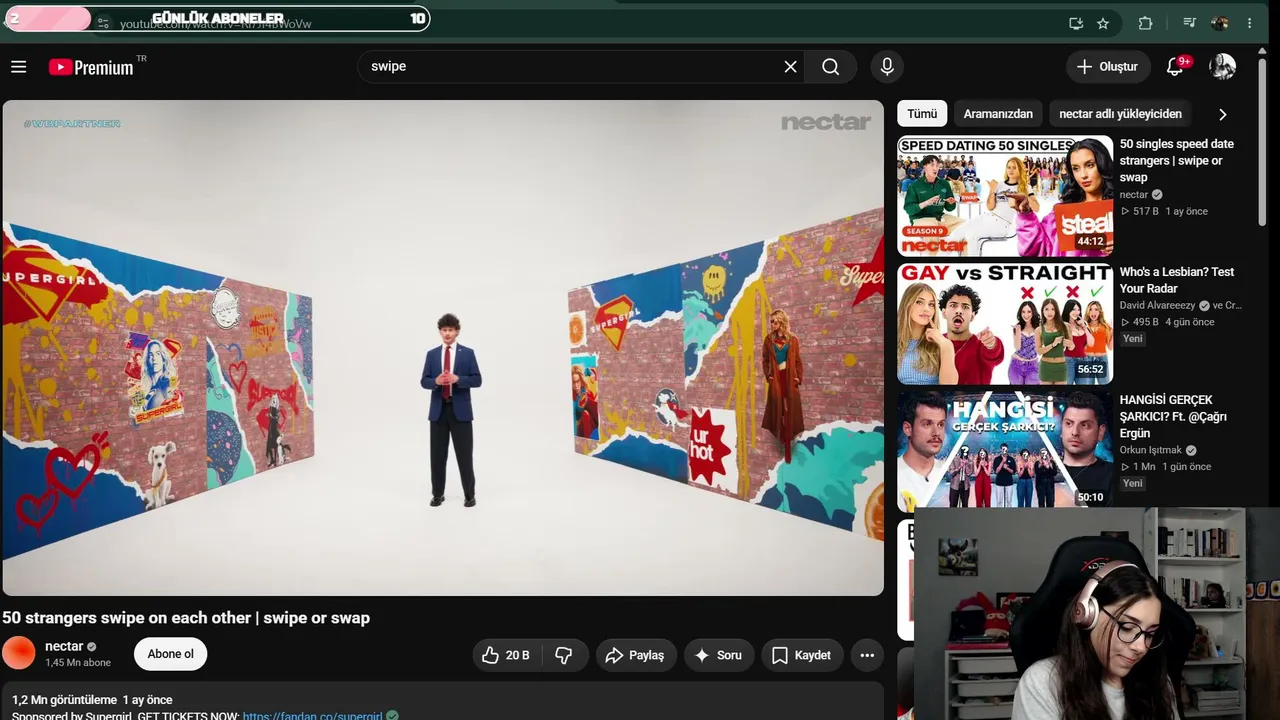
Task: Select the 'nectar adlı yükleyiciden' chip
Action: click(1120, 114)
